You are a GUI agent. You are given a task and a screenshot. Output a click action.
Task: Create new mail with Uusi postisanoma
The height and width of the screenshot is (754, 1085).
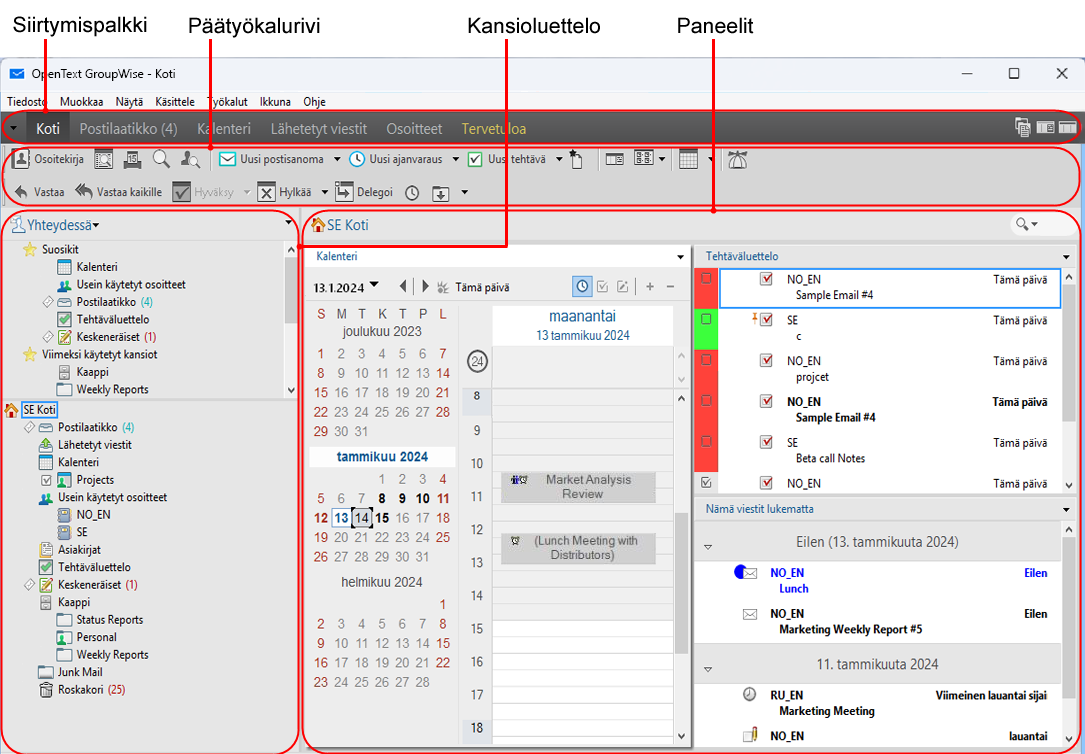[272, 159]
